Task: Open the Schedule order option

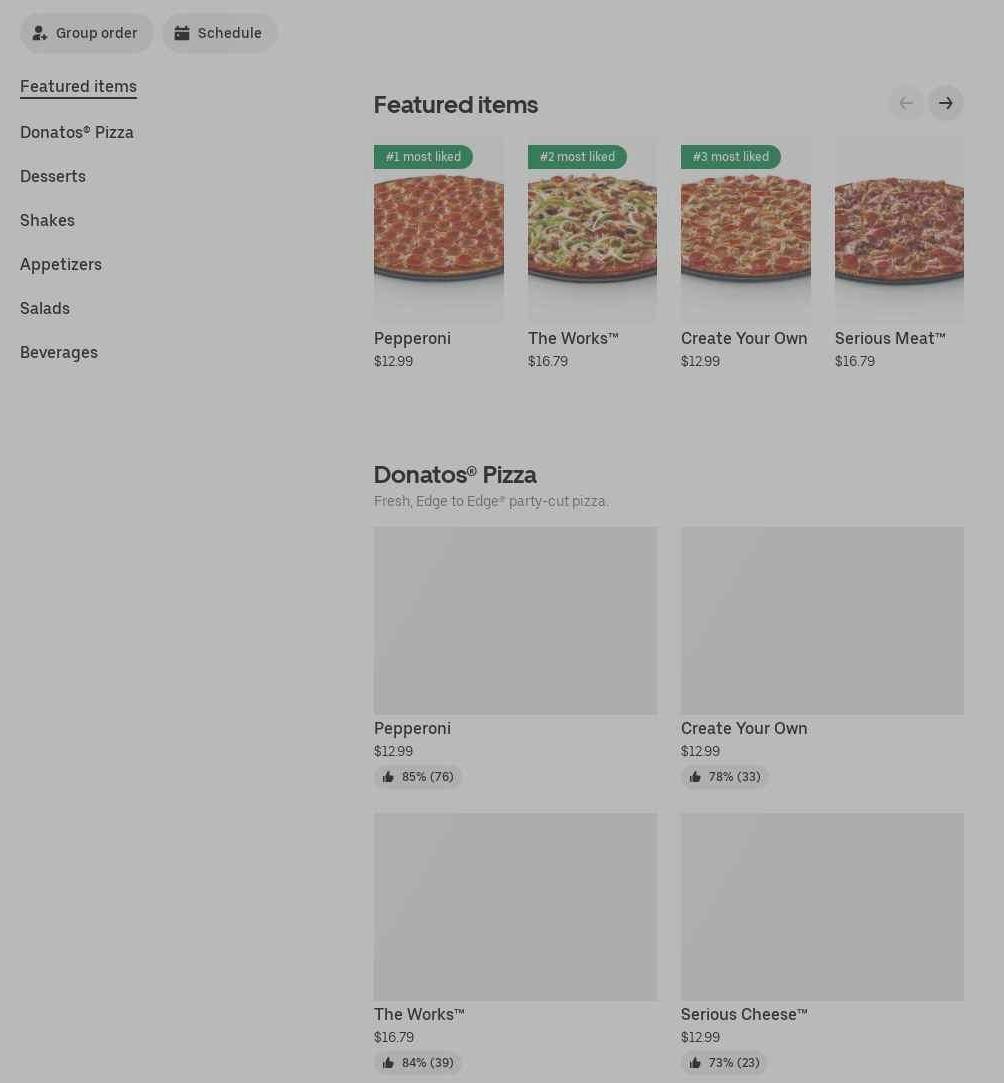Action: click(x=219, y=33)
